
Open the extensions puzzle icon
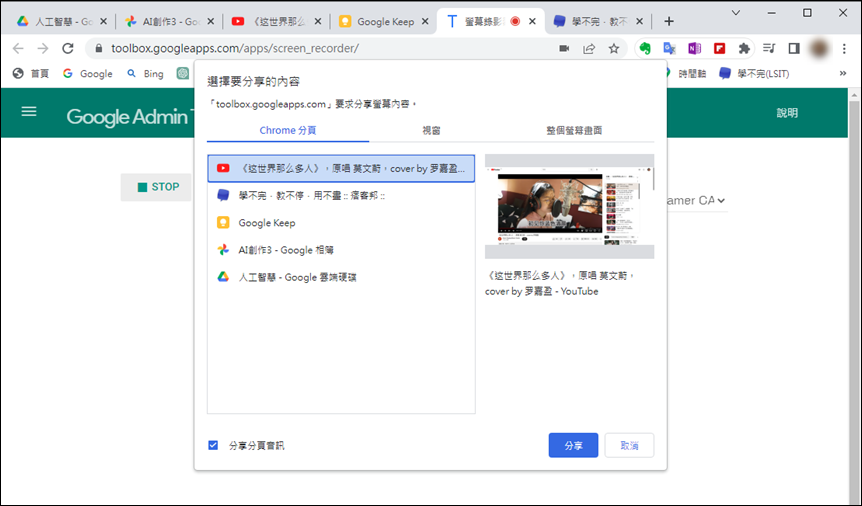744,48
